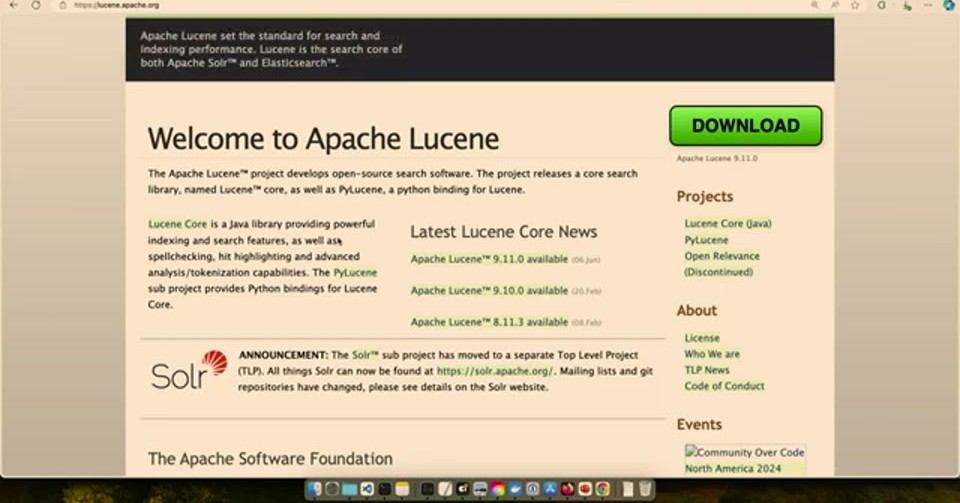Image resolution: width=960 pixels, height=503 pixels.
Task: Click the Apache Software Foundation heading
Action: [x=270, y=458]
